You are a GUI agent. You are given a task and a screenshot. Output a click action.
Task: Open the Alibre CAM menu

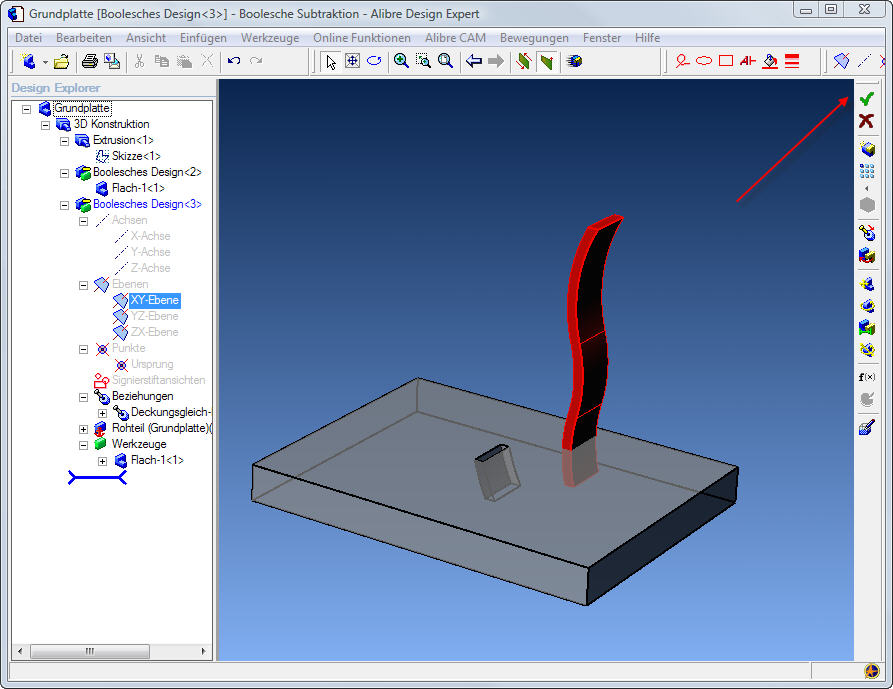click(456, 38)
